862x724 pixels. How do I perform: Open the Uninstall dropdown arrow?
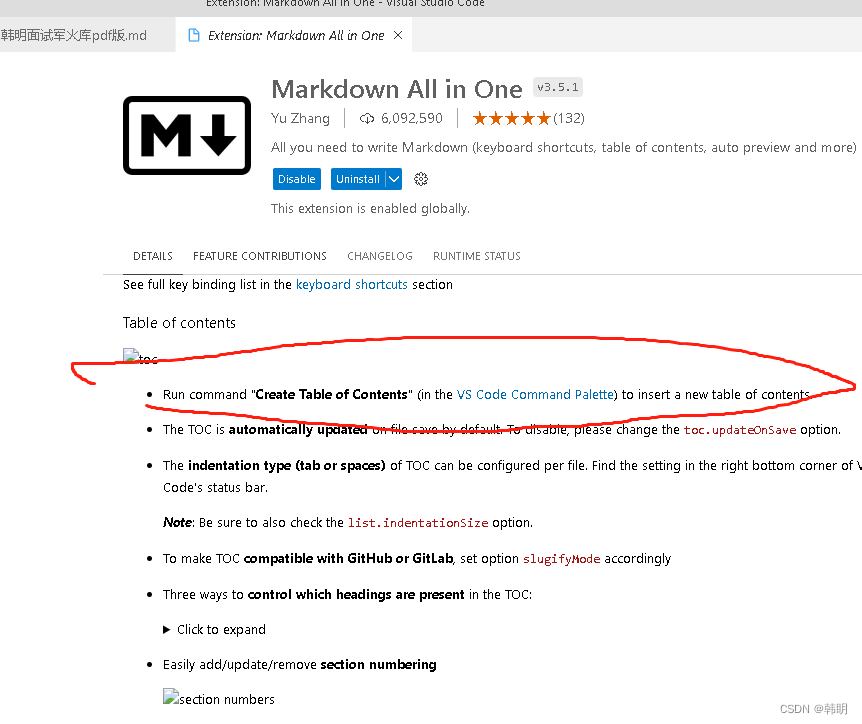pyautogui.click(x=394, y=179)
